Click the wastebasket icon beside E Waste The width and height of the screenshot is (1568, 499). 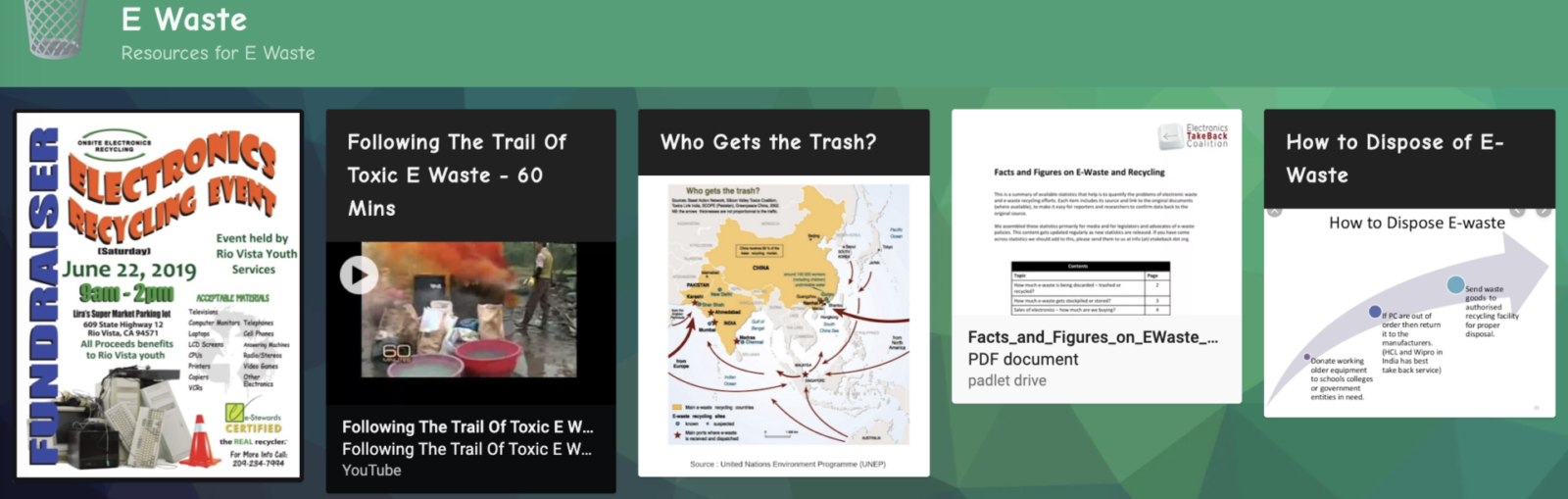[54, 27]
